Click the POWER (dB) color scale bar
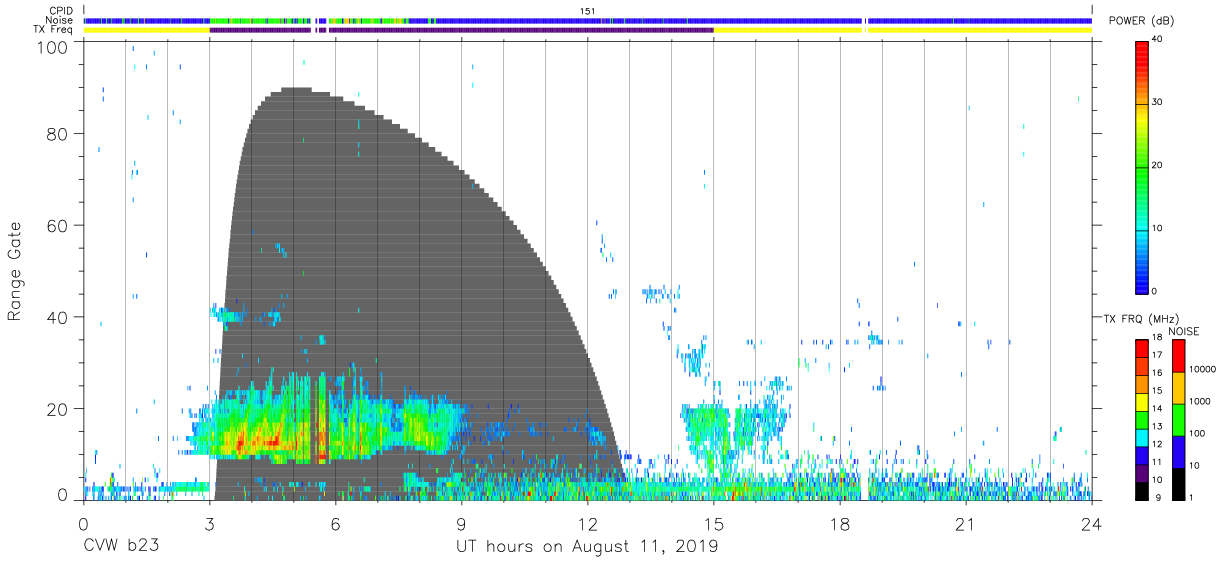 coord(1142,166)
